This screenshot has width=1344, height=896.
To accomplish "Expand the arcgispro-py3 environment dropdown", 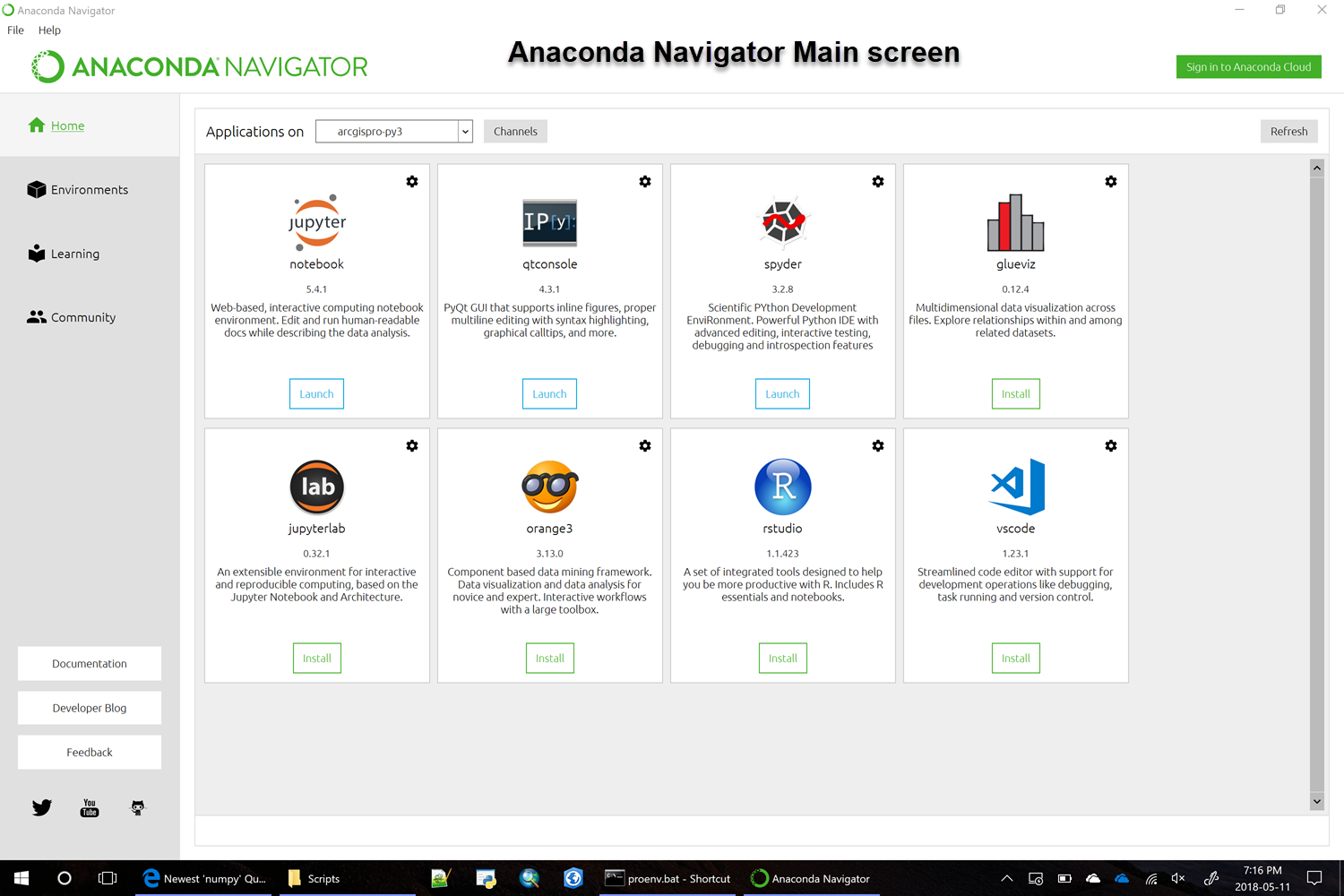I will [x=465, y=132].
